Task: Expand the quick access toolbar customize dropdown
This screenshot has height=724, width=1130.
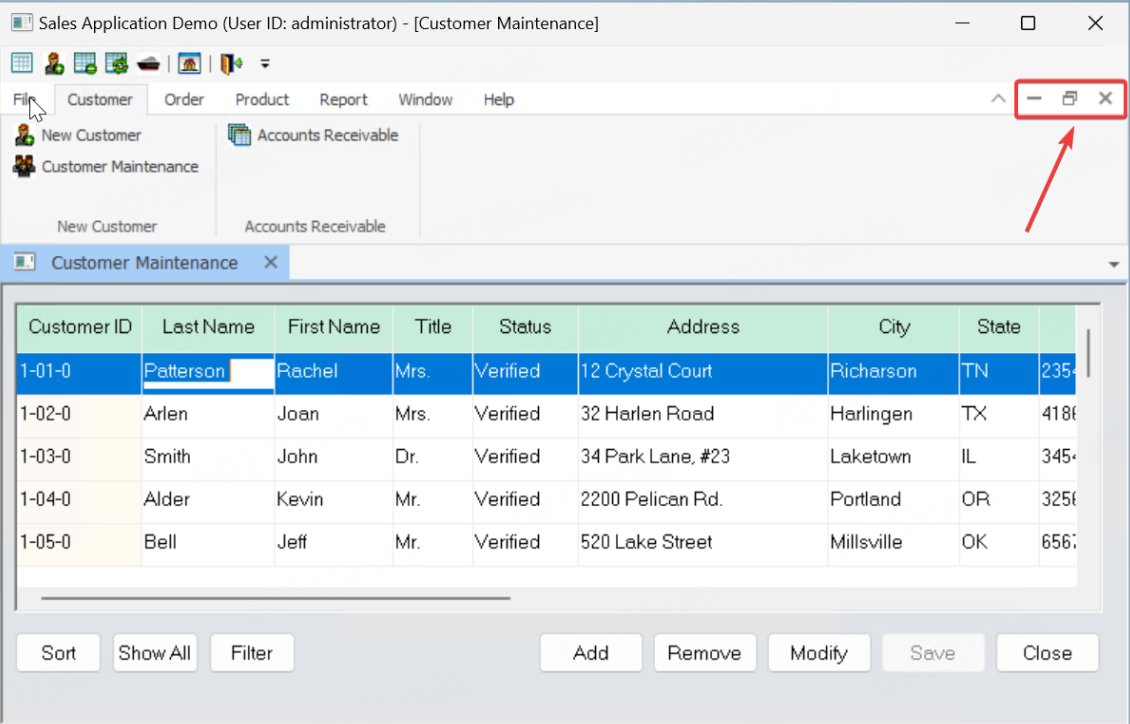Action: pos(265,64)
